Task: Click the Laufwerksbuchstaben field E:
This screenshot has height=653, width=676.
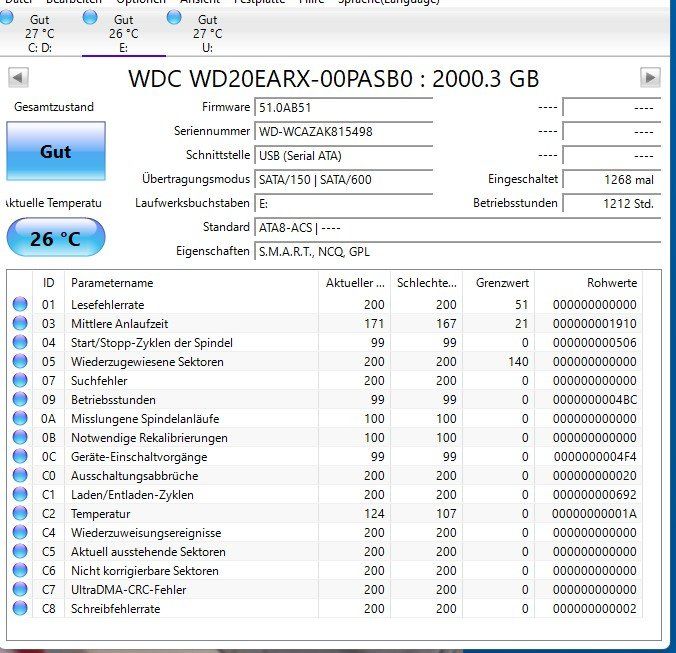Action: [x=344, y=203]
